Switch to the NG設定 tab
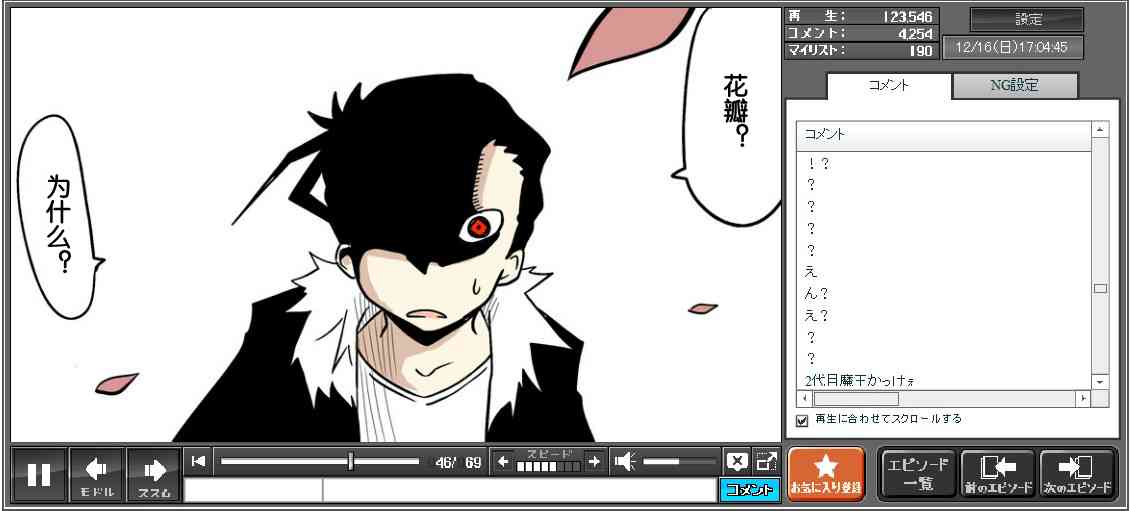1131x511 pixels. click(x=1014, y=86)
